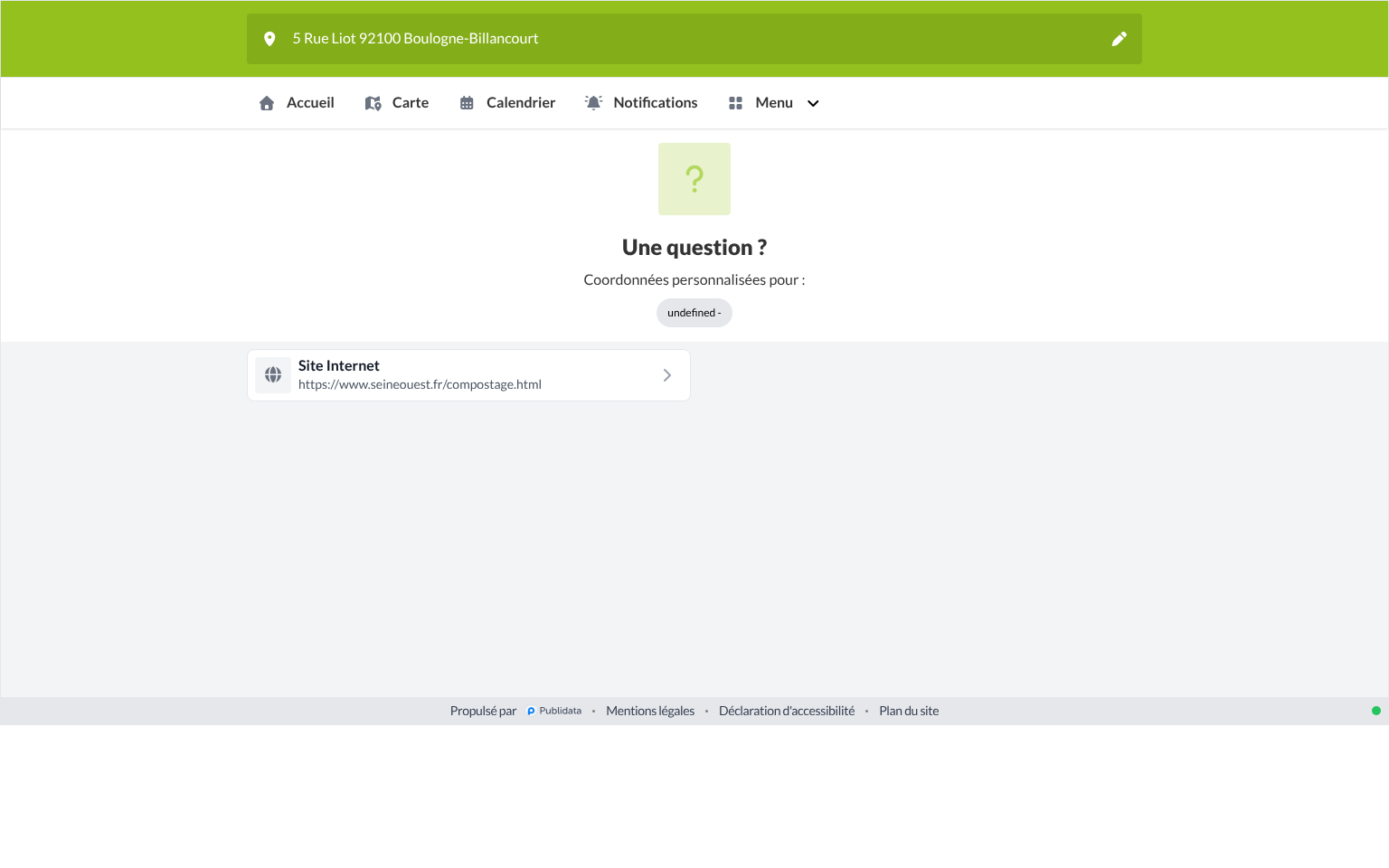Open the Menu navigation item
The height and width of the screenshot is (868, 1389).
click(x=774, y=103)
